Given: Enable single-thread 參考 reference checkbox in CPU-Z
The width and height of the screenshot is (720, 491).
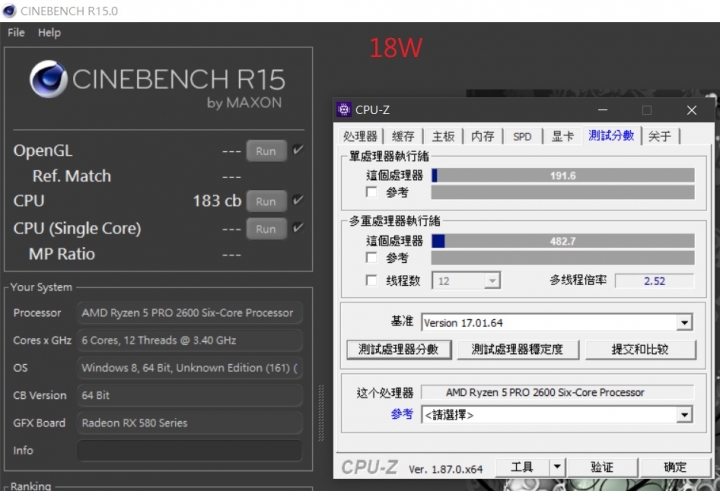Looking at the screenshot, I should (x=371, y=192).
